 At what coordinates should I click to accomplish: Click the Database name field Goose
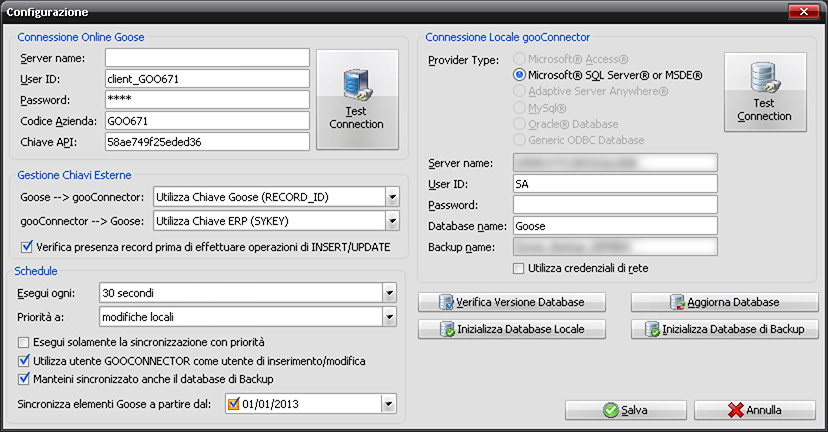click(615, 226)
